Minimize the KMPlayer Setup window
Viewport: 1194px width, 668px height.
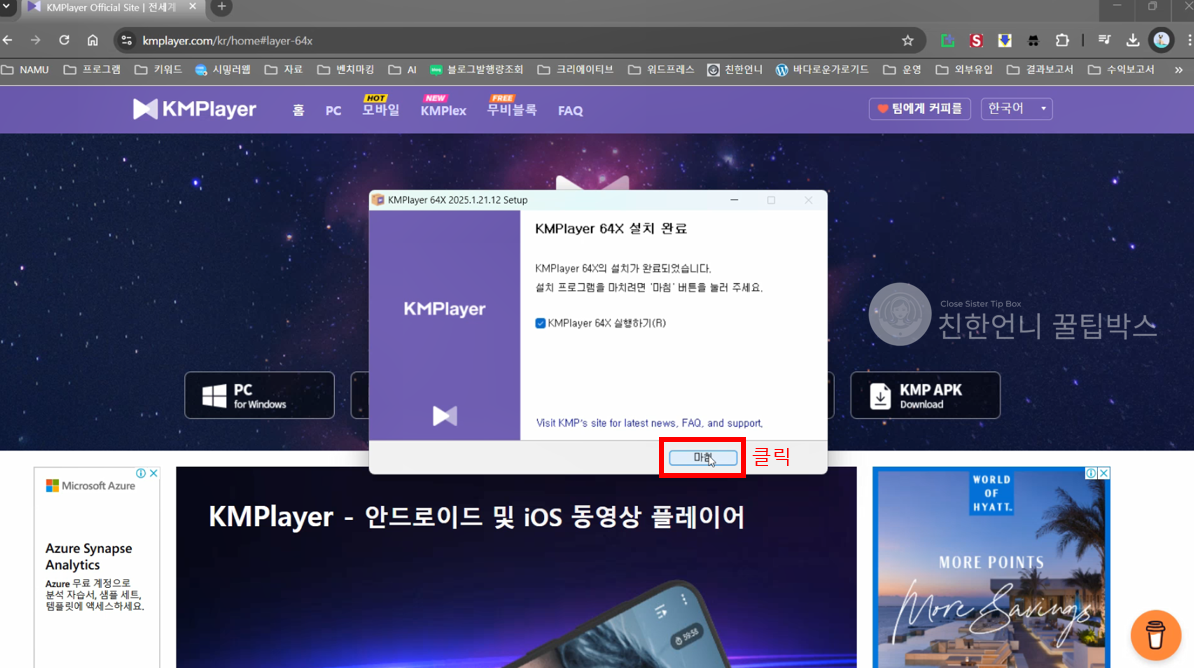[x=734, y=200]
